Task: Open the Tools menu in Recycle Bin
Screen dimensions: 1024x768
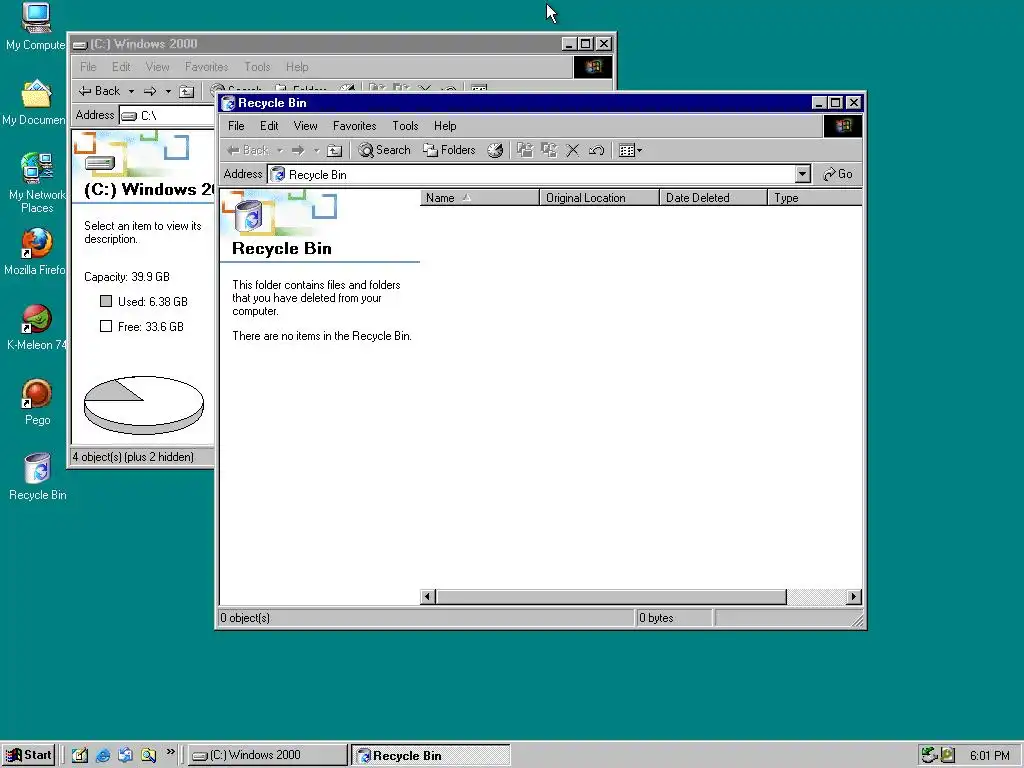Action: pos(405,126)
